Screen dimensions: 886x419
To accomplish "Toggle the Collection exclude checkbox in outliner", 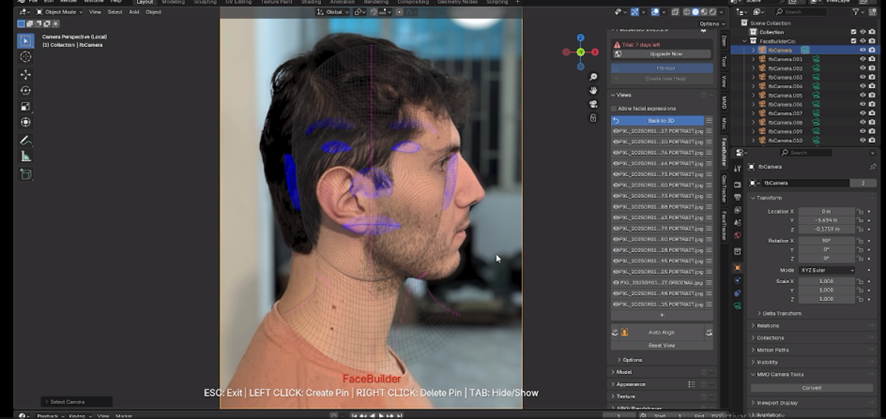I will [853, 31].
